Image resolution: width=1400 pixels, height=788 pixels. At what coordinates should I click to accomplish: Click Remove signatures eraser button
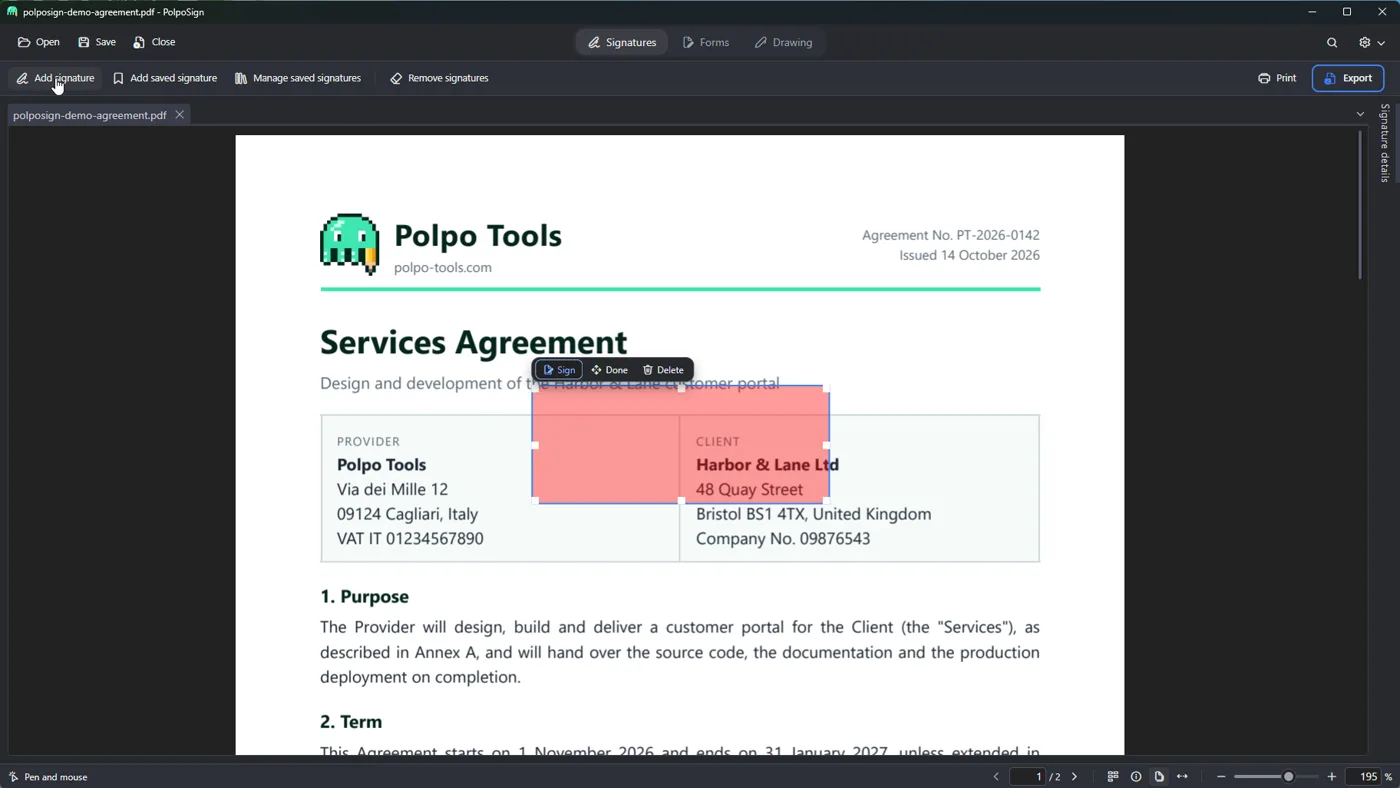[x=439, y=78]
